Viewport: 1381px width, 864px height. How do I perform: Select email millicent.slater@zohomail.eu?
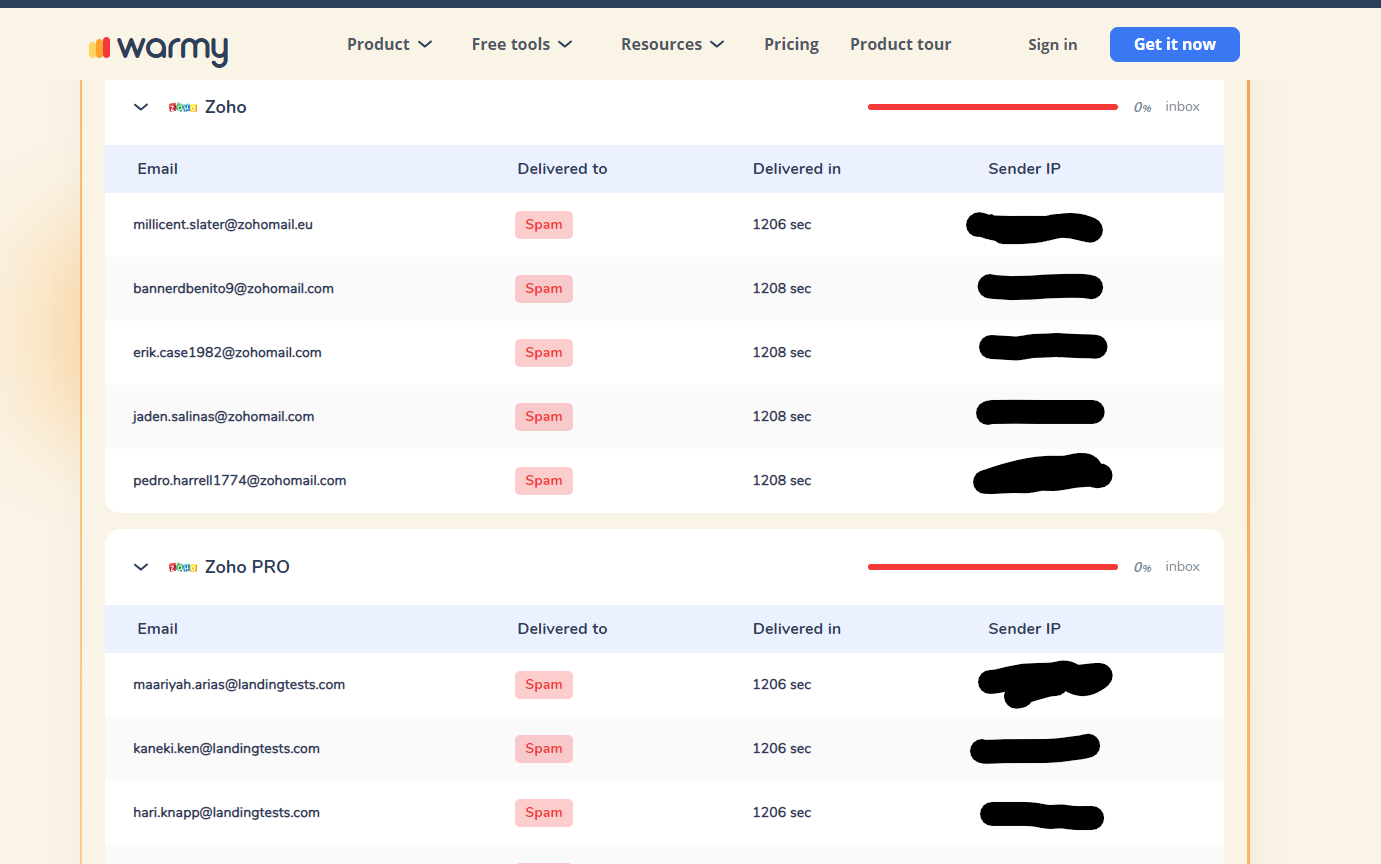click(x=223, y=225)
